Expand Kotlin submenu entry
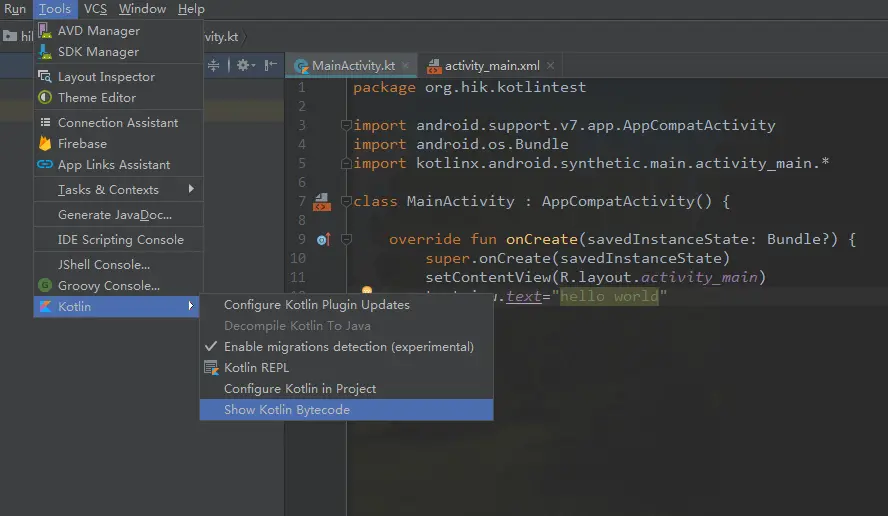This screenshot has height=516, width=888. click(x=116, y=306)
